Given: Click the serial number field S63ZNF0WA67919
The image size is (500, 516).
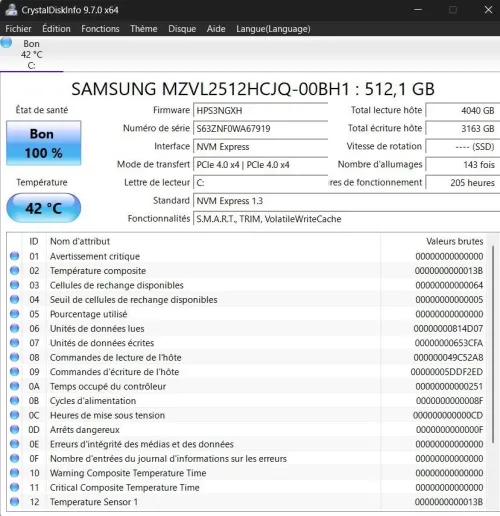Looking at the screenshot, I should point(261,129).
